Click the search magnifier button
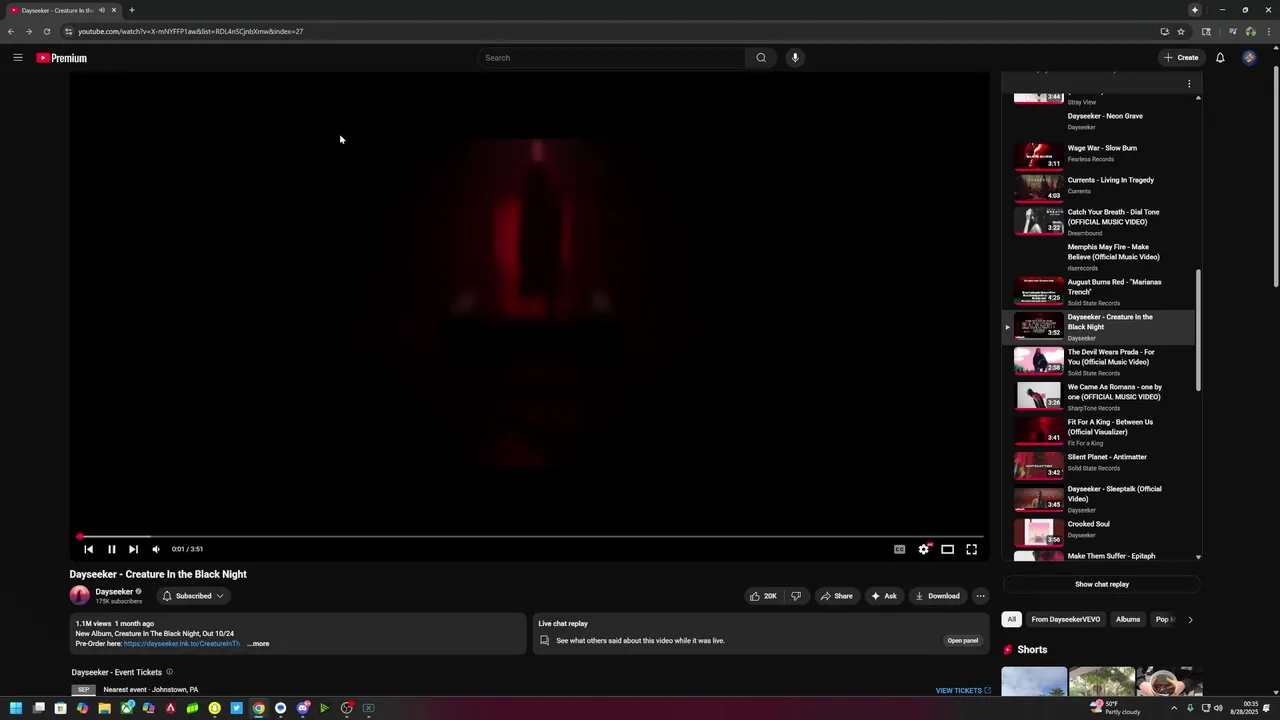 click(x=761, y=58)
